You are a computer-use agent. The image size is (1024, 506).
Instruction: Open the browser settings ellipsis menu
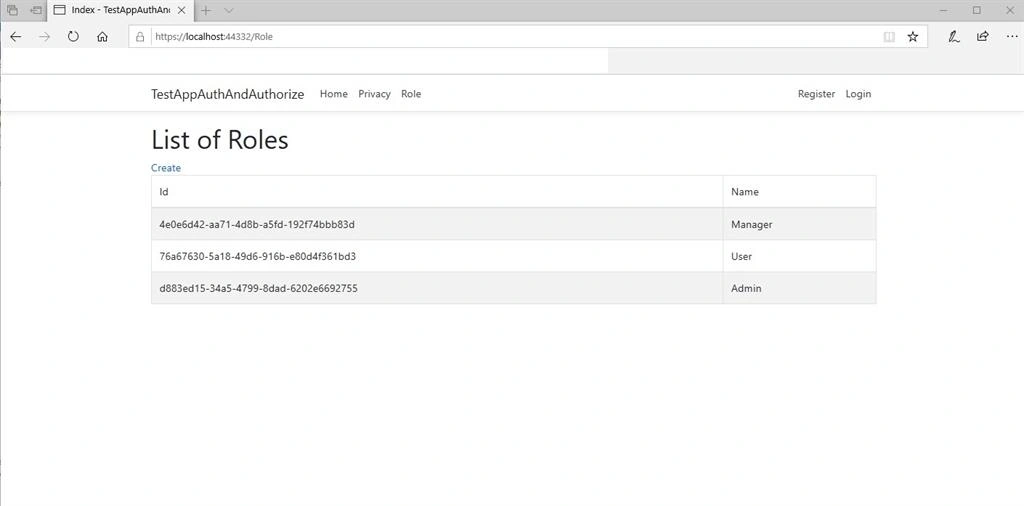point(1012,37)
